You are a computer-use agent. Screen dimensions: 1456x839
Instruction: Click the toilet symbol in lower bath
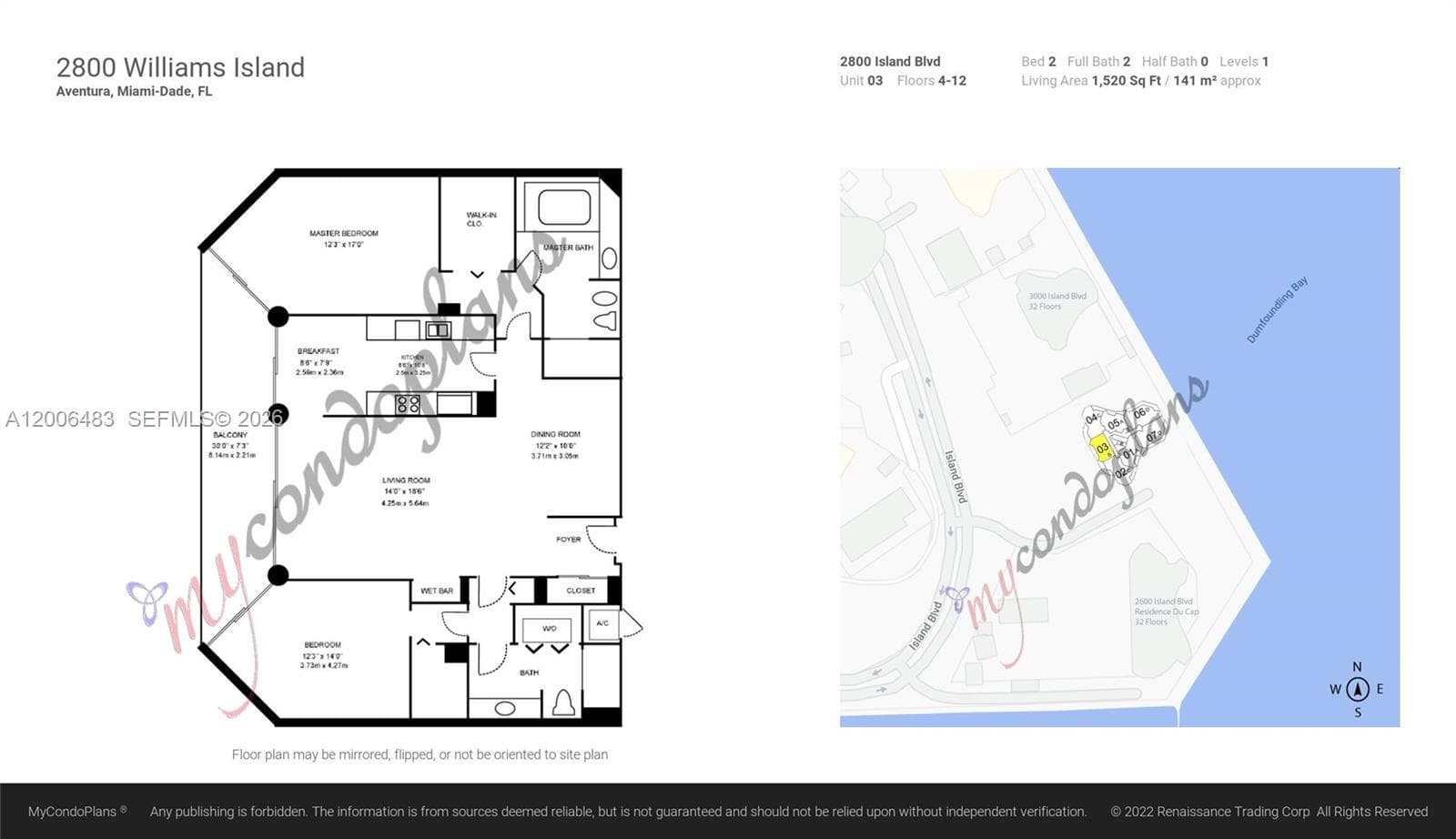coord(563,703)
